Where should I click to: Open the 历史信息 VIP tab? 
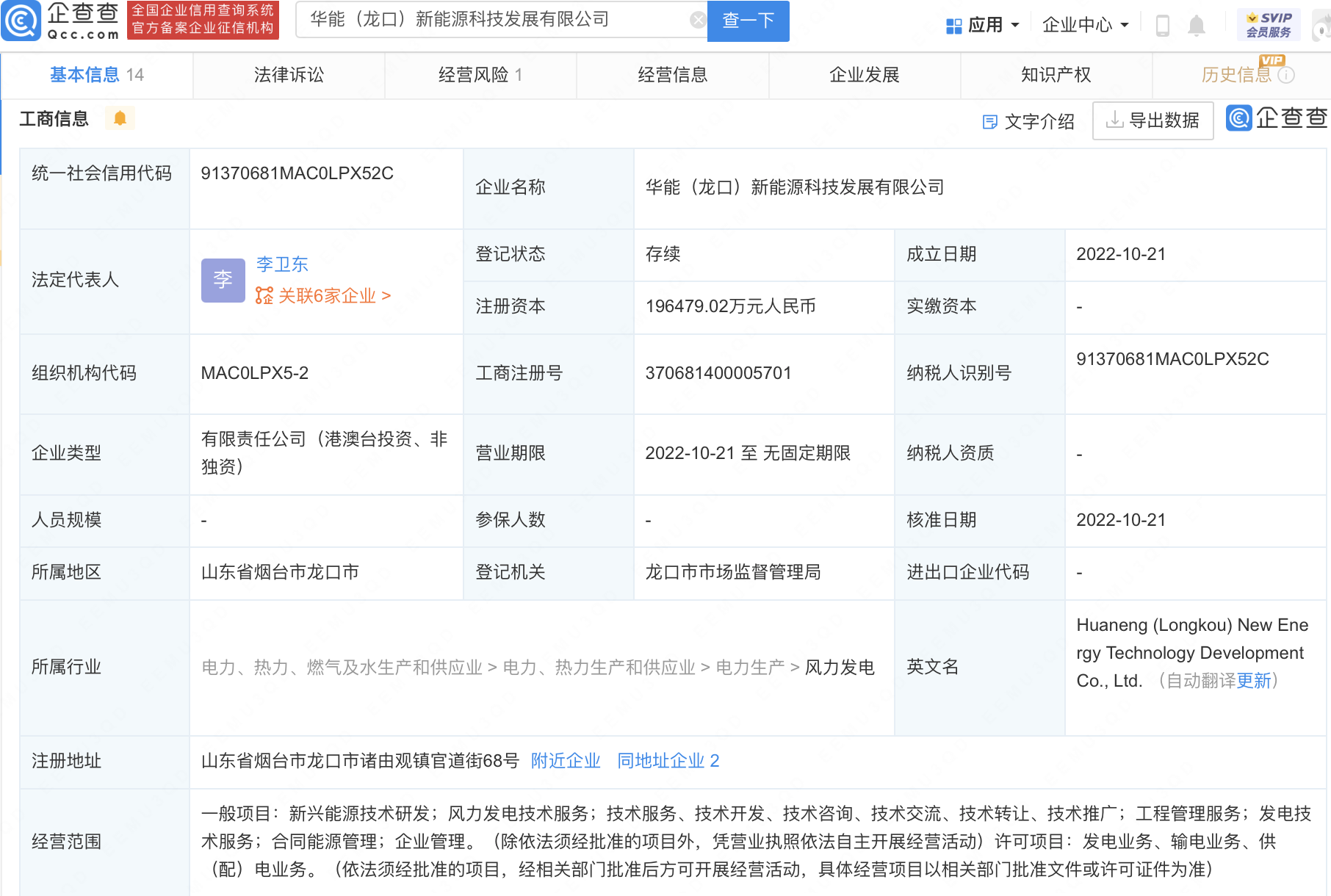pos(1241,75)
